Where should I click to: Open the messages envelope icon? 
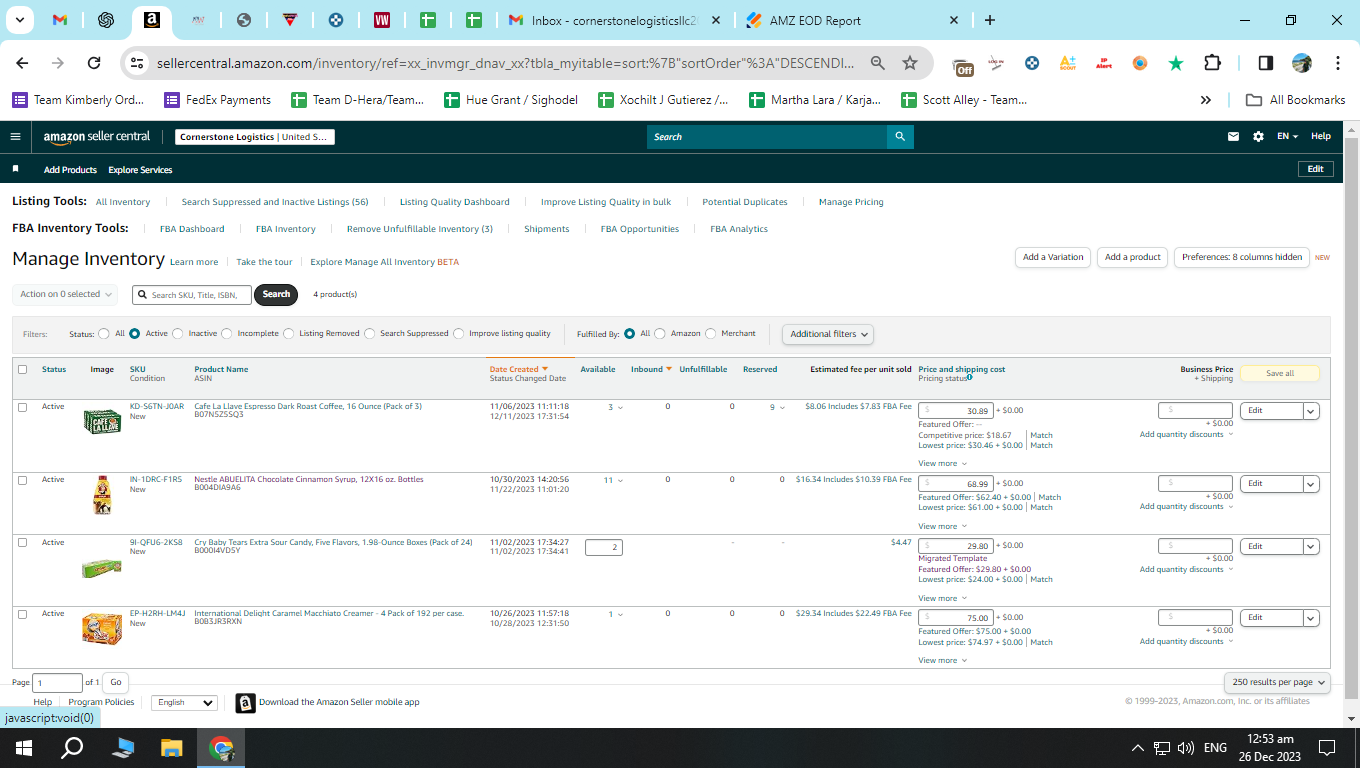pyautogui.click(x=1233, y=137)
